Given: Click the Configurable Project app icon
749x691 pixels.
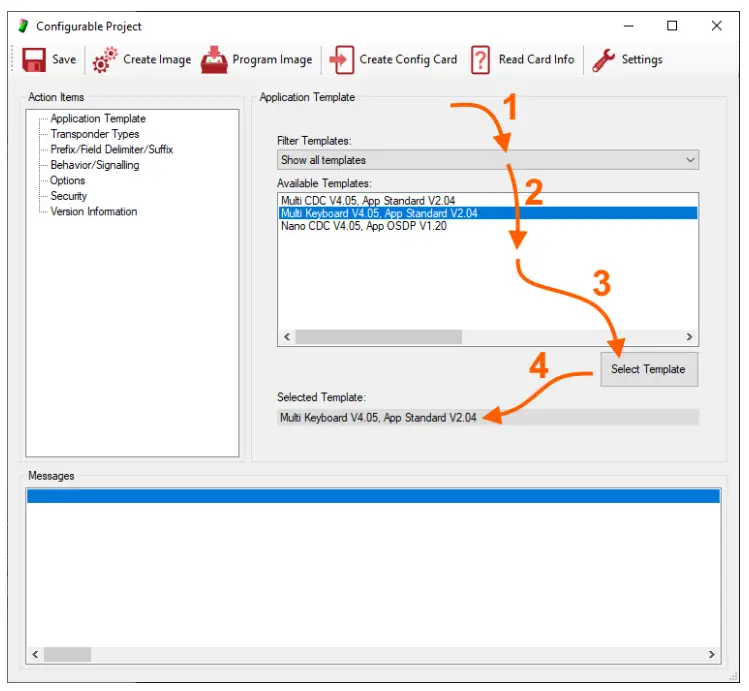Looking at the screenshot, I should click(23, 26).
